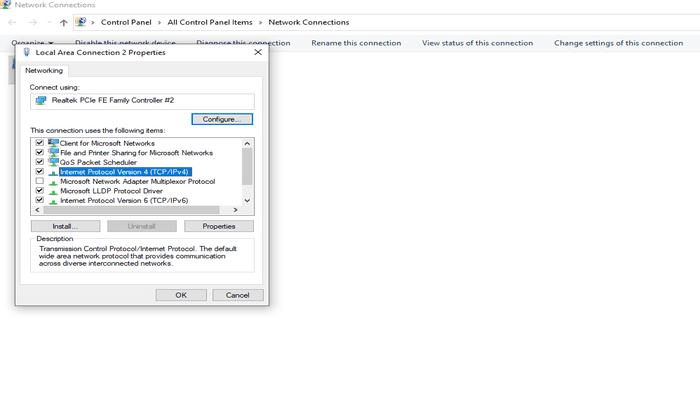
Task: Expand the chevron after All Control Panel Items
Action: point(260,22)
